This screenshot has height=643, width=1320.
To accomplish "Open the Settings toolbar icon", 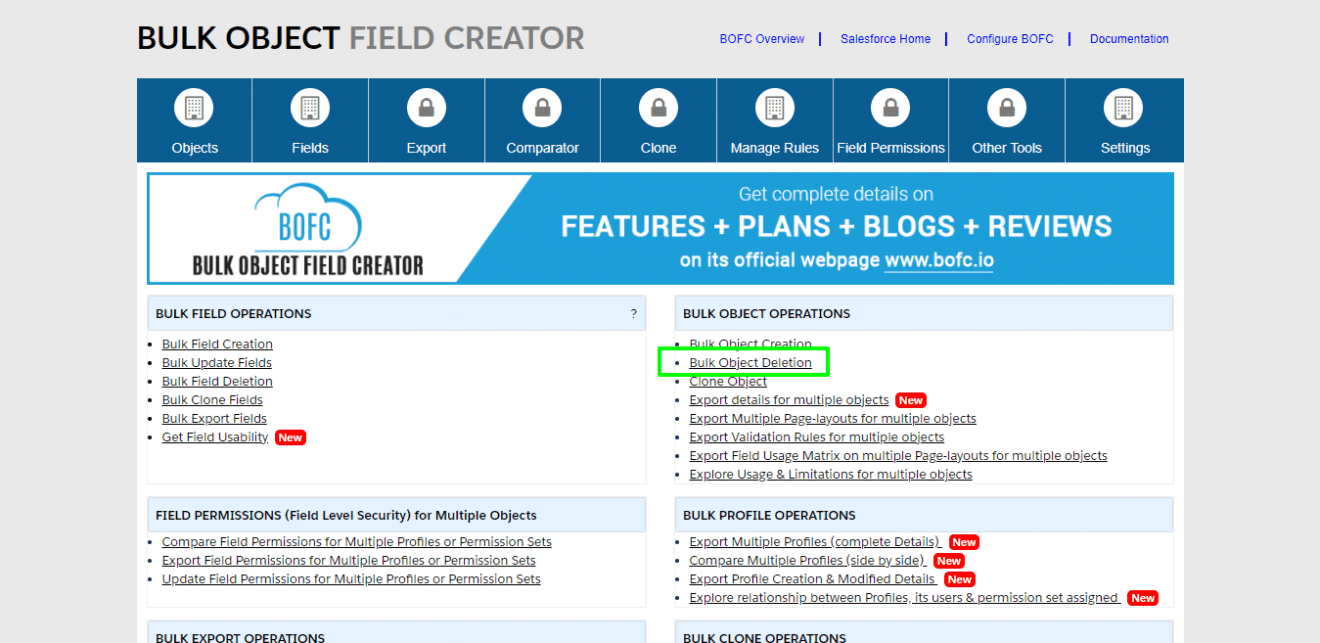I will (1124, 107).
